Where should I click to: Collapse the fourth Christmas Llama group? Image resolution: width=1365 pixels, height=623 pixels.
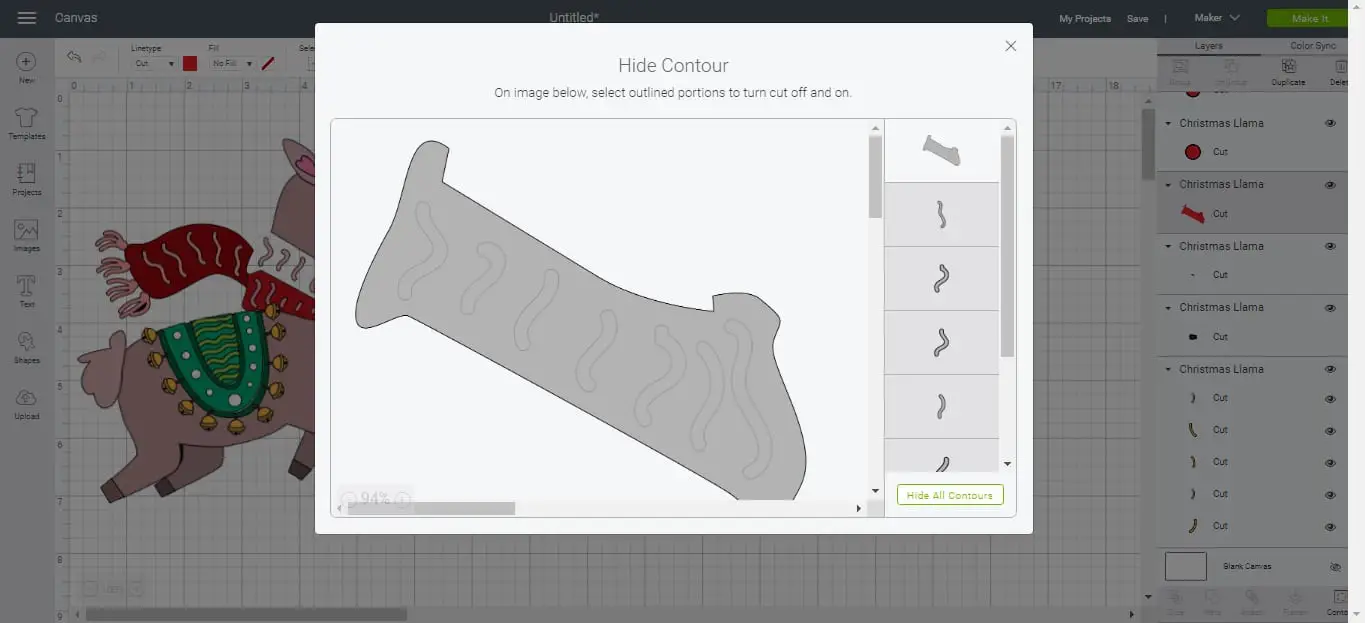[1168, 308]
